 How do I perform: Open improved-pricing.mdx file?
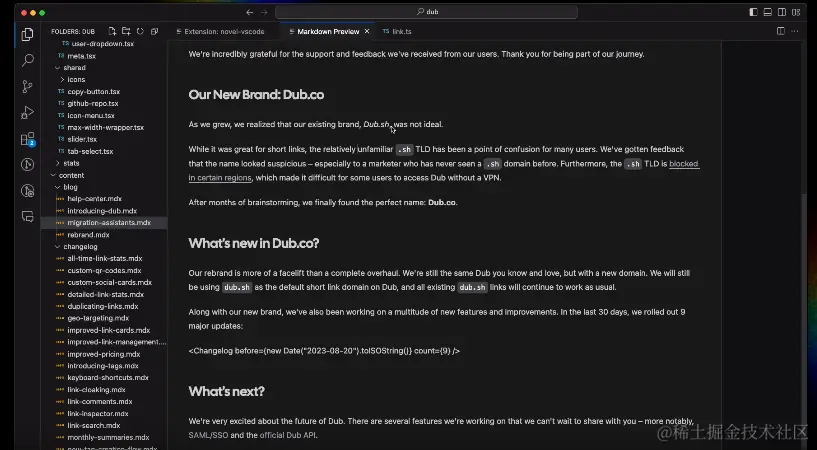click(104, 354)
